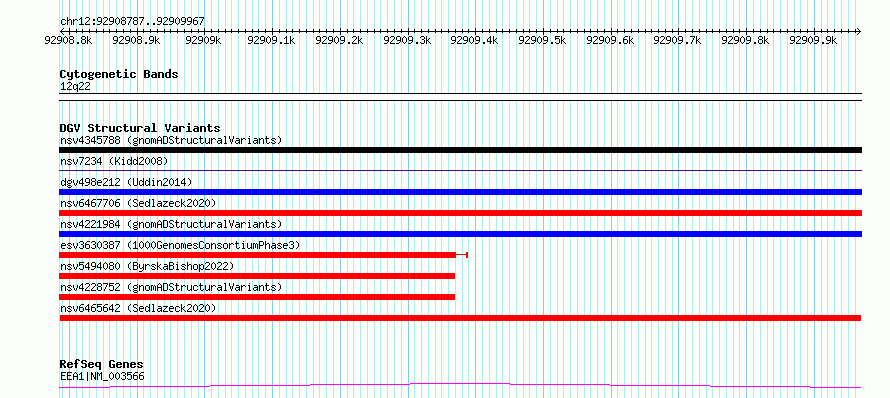
Task: Click the red nsv6465642 variant bar
Action: tap(460, 318)
